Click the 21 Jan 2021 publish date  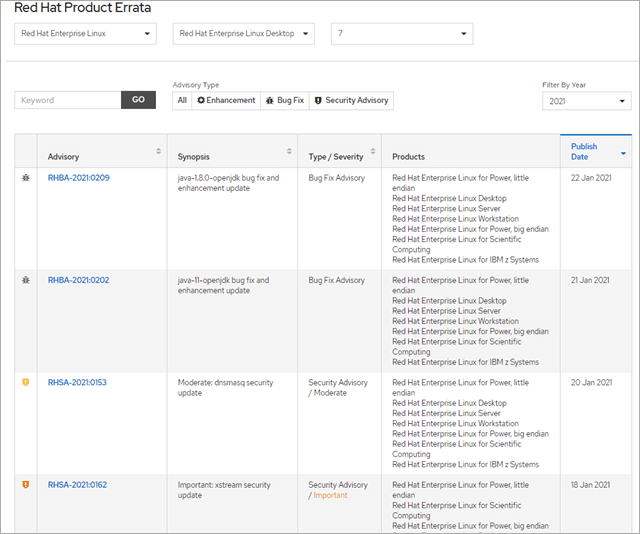pyautogui.click(x=590, y=280)
